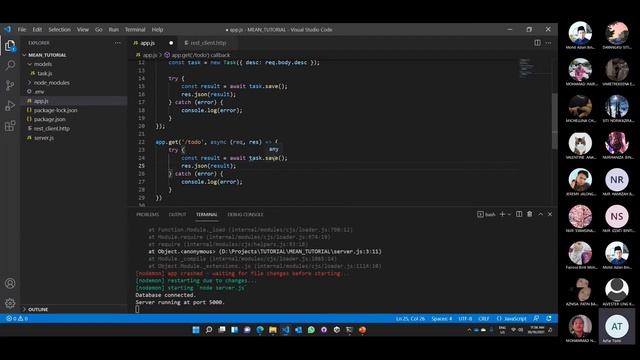Click errors and warnings status indicator
Viewport: 640px width, 360px height.
click(17, 319)
